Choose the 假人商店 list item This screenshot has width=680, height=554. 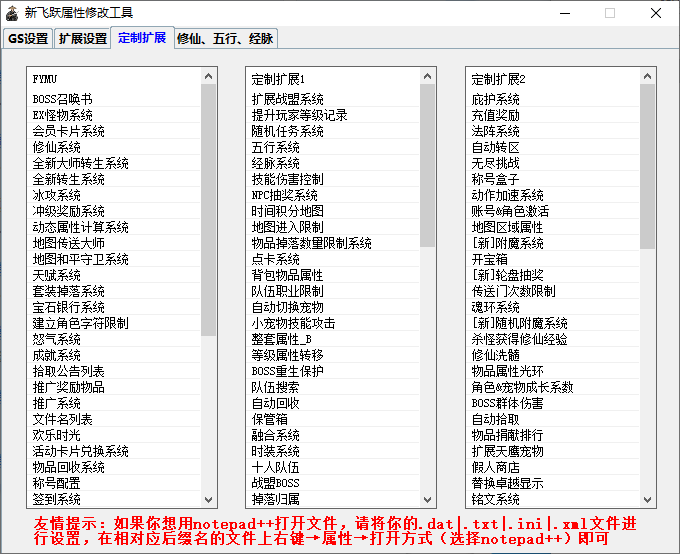pyautogui.click(x=495, y=467)
